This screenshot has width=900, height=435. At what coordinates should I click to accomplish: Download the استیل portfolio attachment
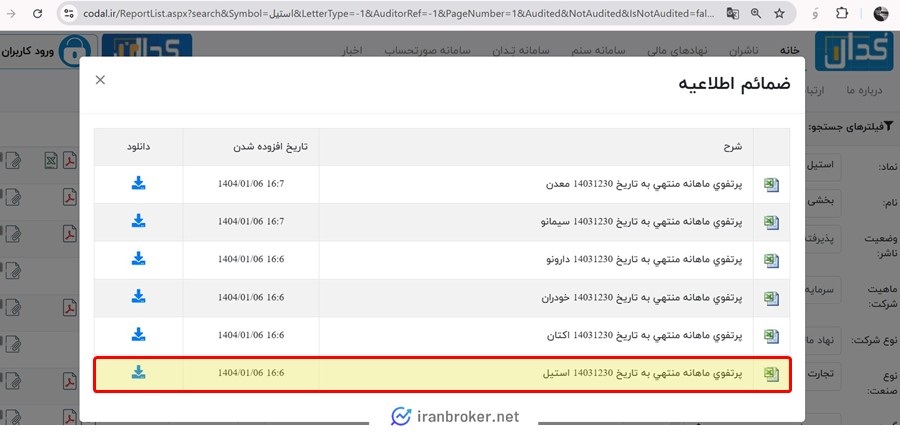pos(138,372)
